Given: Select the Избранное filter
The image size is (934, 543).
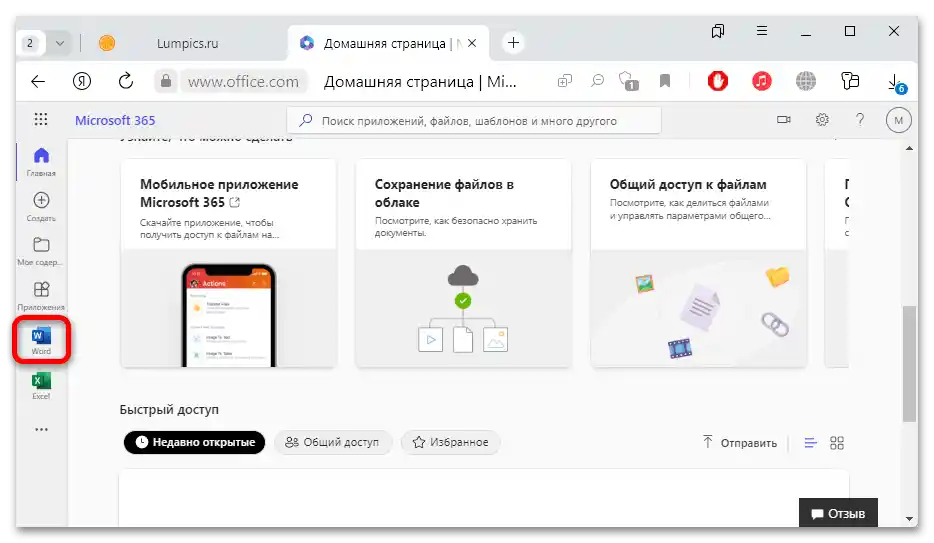Looking at the screenshot, I should (x=450, y=442).
